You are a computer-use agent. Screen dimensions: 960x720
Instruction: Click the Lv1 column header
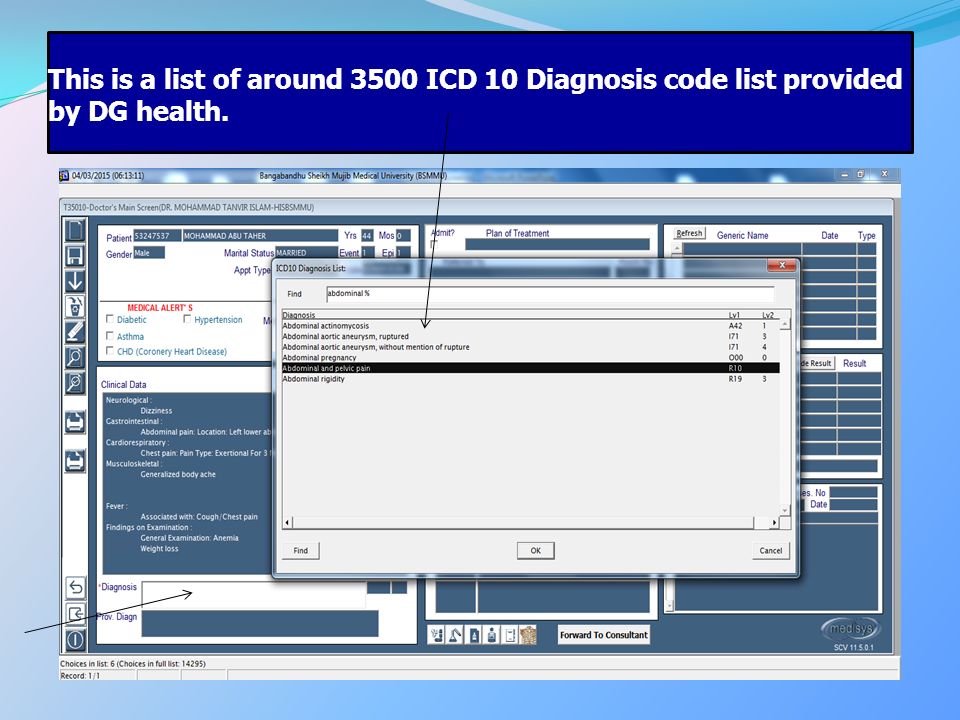[734, 315]
